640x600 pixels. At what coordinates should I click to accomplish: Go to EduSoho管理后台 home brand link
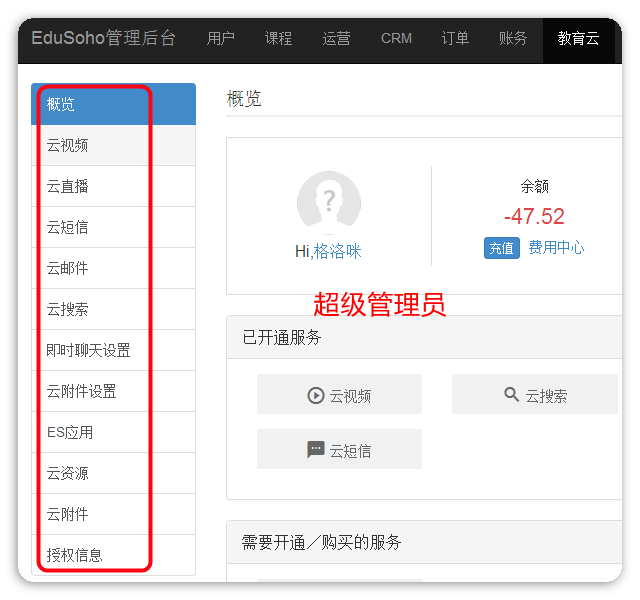pos(103,38)
